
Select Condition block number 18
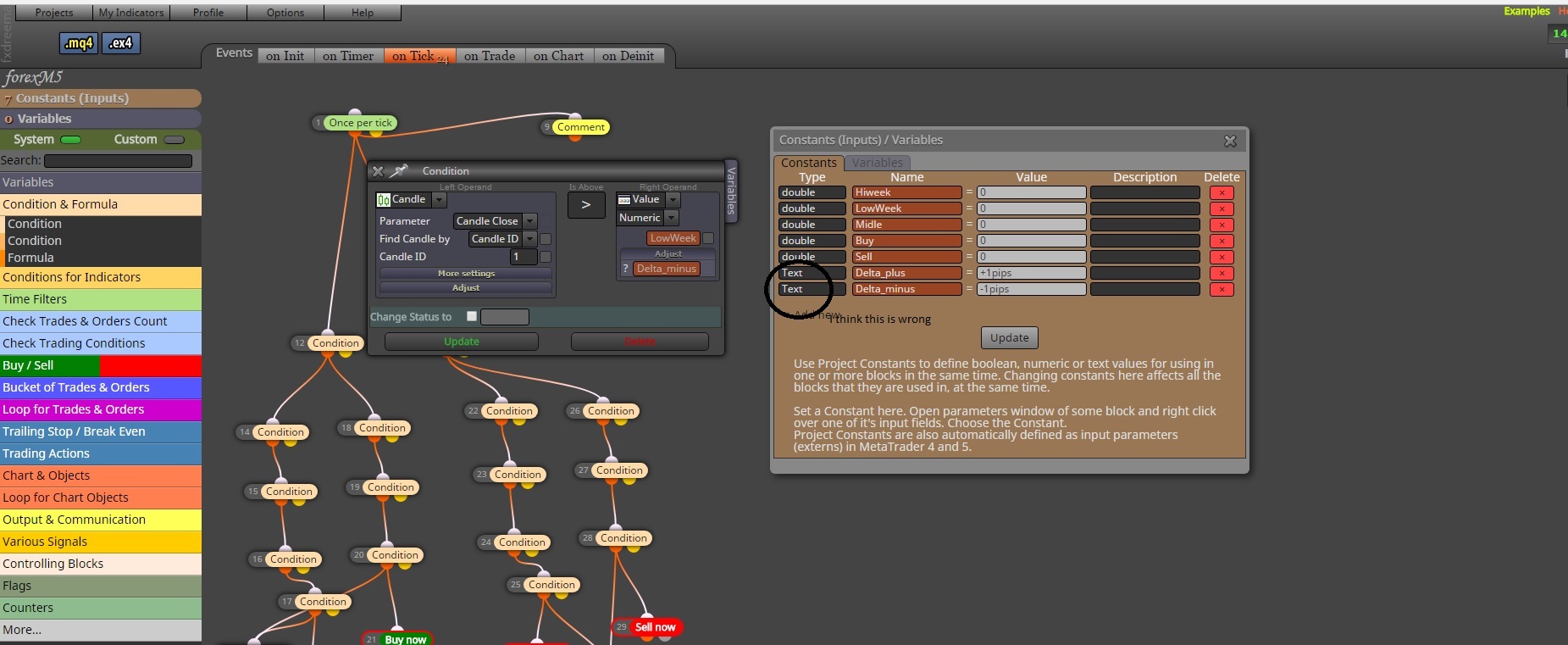point(382,428)
